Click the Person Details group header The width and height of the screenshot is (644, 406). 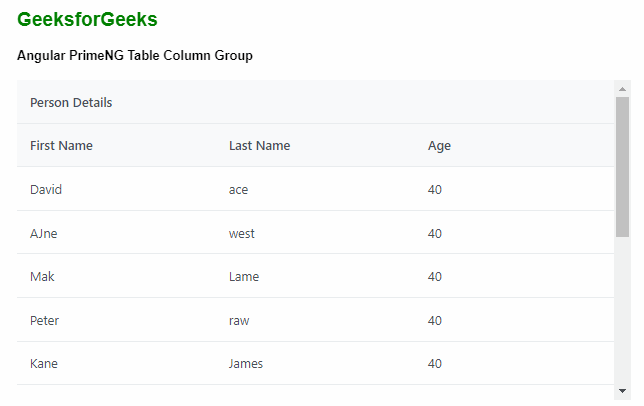pos(71,102)
